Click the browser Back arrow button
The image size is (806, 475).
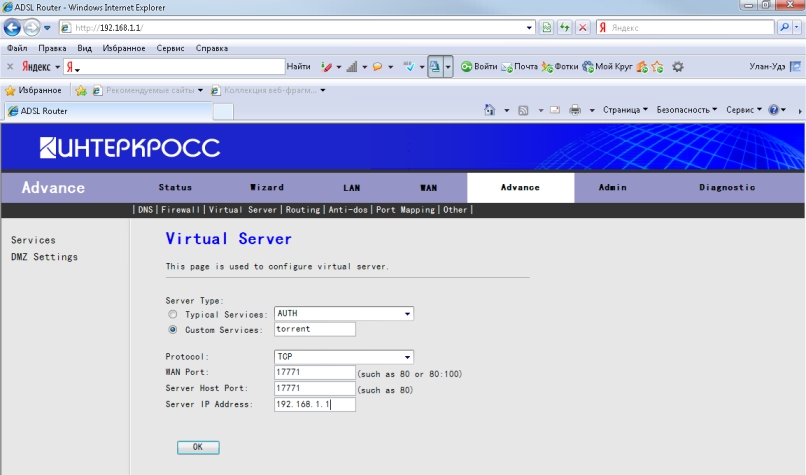[12, 27]
